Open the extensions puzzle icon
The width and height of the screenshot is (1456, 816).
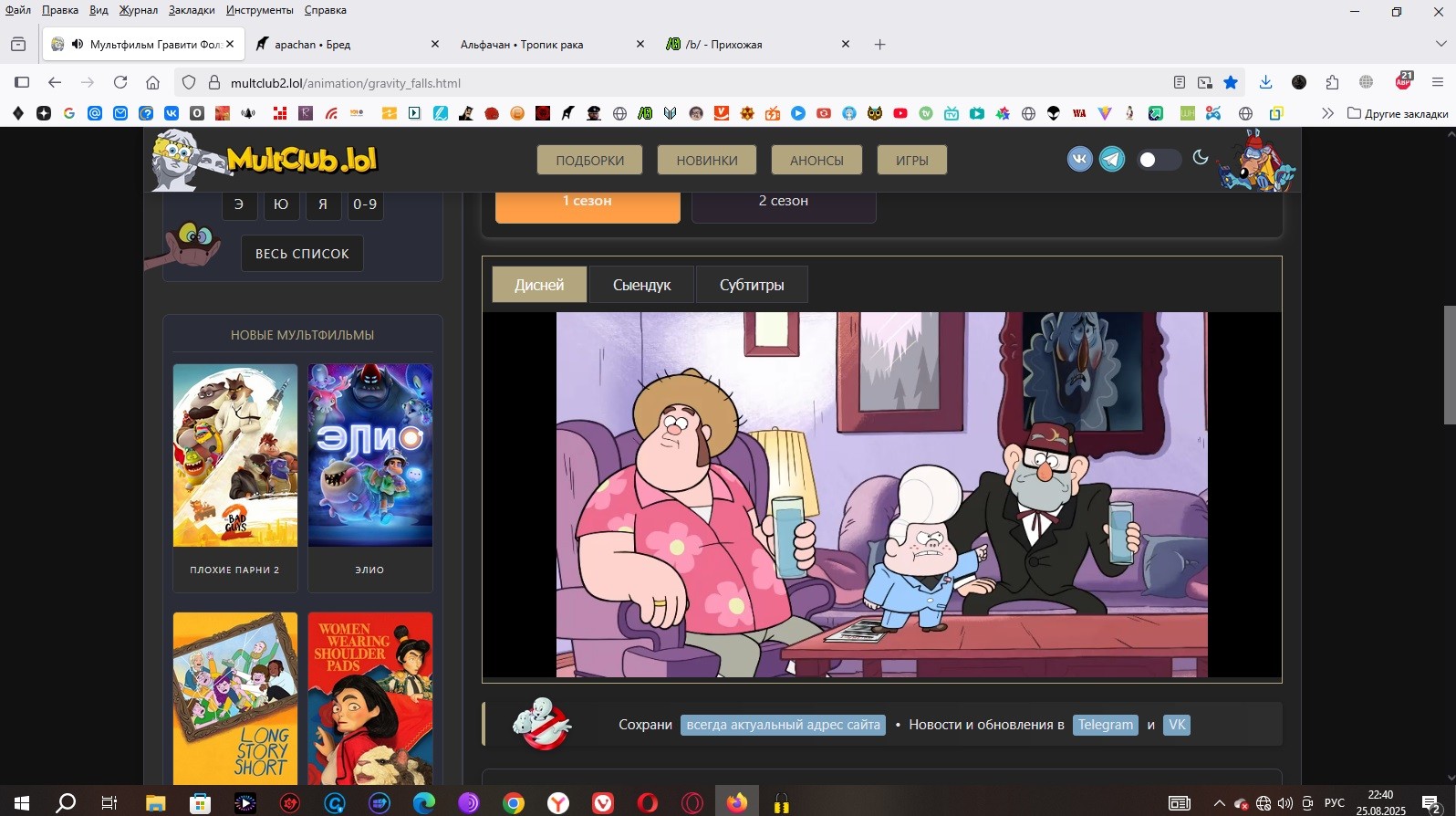point(1332,82)
